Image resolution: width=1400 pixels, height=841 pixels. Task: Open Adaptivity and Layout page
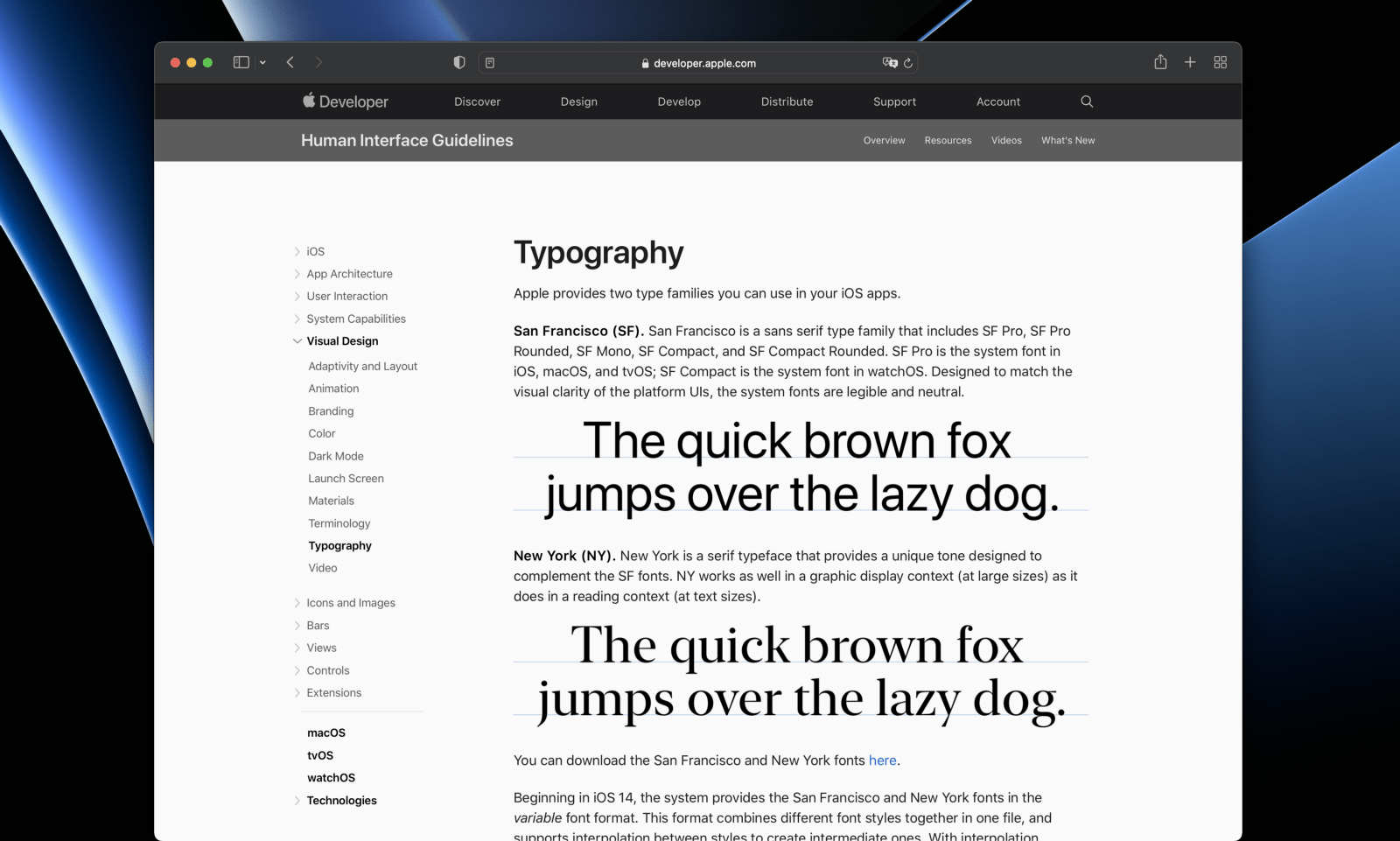(x=363, y=366)
